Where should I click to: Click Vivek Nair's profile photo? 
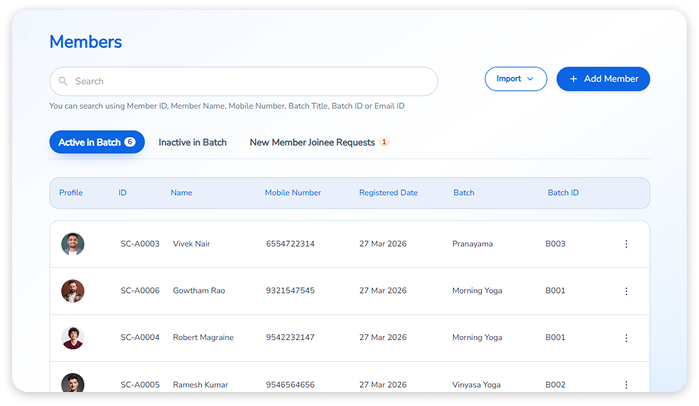73,244
